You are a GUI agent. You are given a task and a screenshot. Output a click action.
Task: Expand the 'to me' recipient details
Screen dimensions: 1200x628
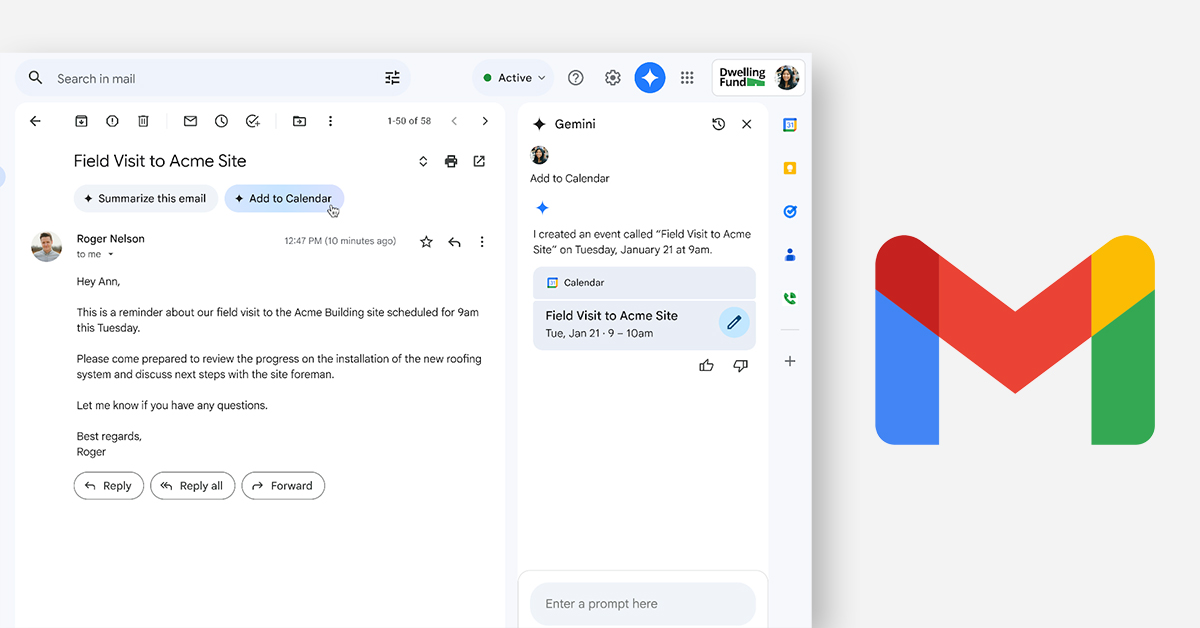point(110,255)
